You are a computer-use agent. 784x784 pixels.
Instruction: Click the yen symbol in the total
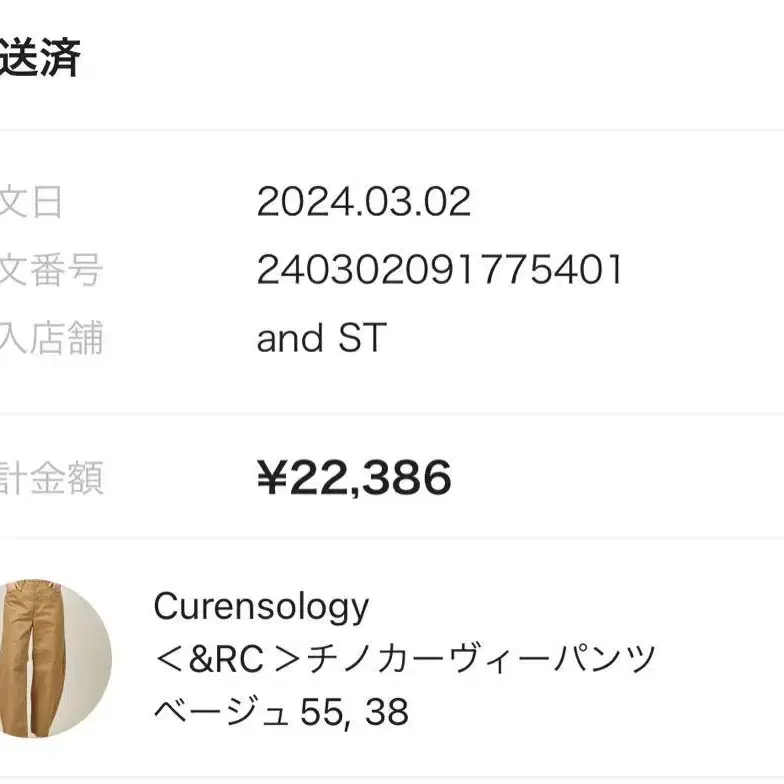(x=272, y=478)
